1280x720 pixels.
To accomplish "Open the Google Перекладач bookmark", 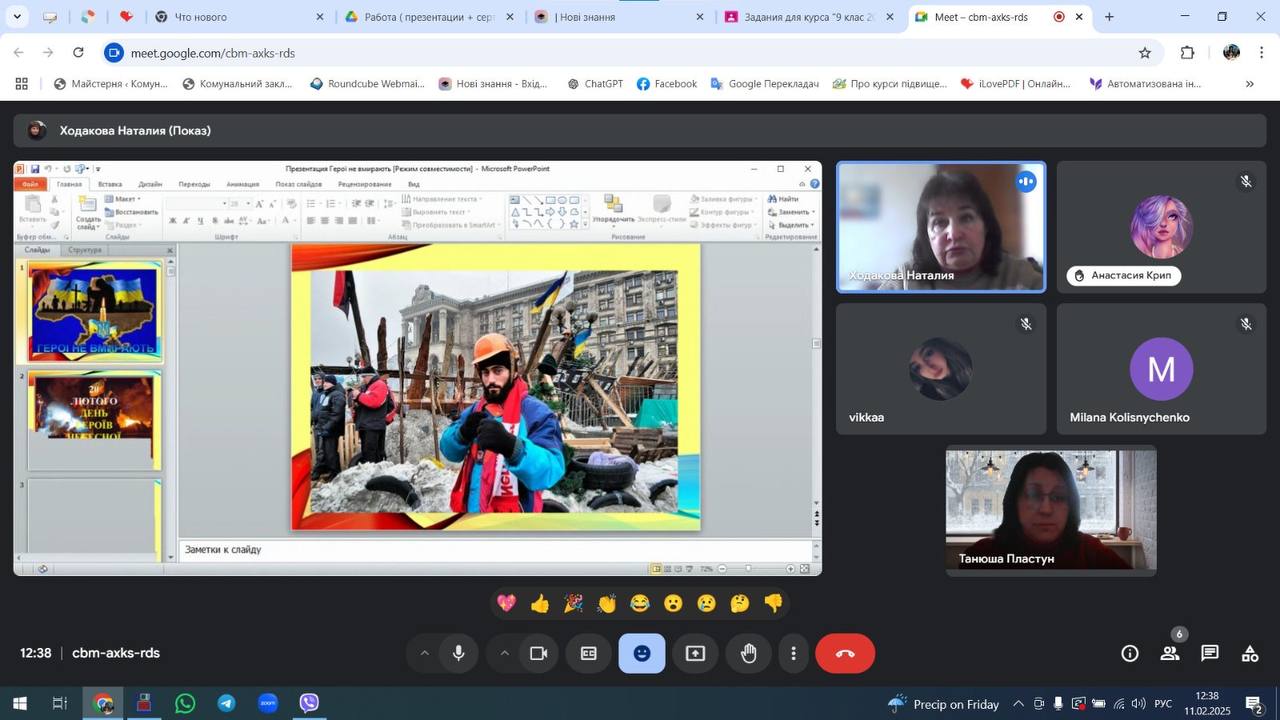I will coord(764,84).
